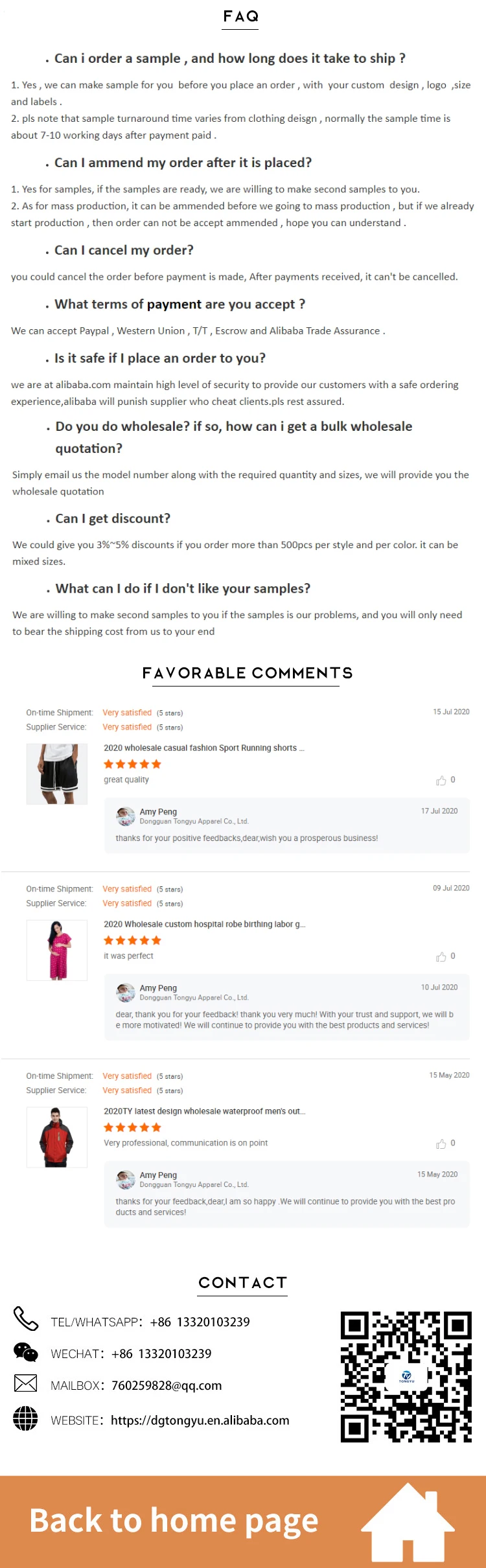Click the red jacket product thumbnail
Image resolution: width=486 pixels, height=1568 pixels.
57,1137
